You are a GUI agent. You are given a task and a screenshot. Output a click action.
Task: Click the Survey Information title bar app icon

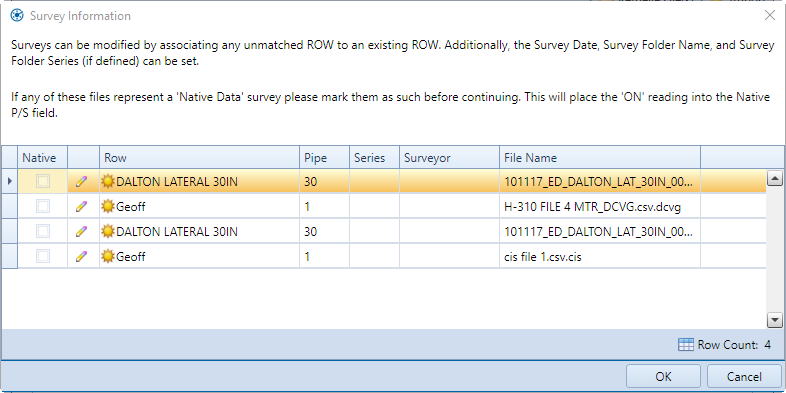click(17, 16)
